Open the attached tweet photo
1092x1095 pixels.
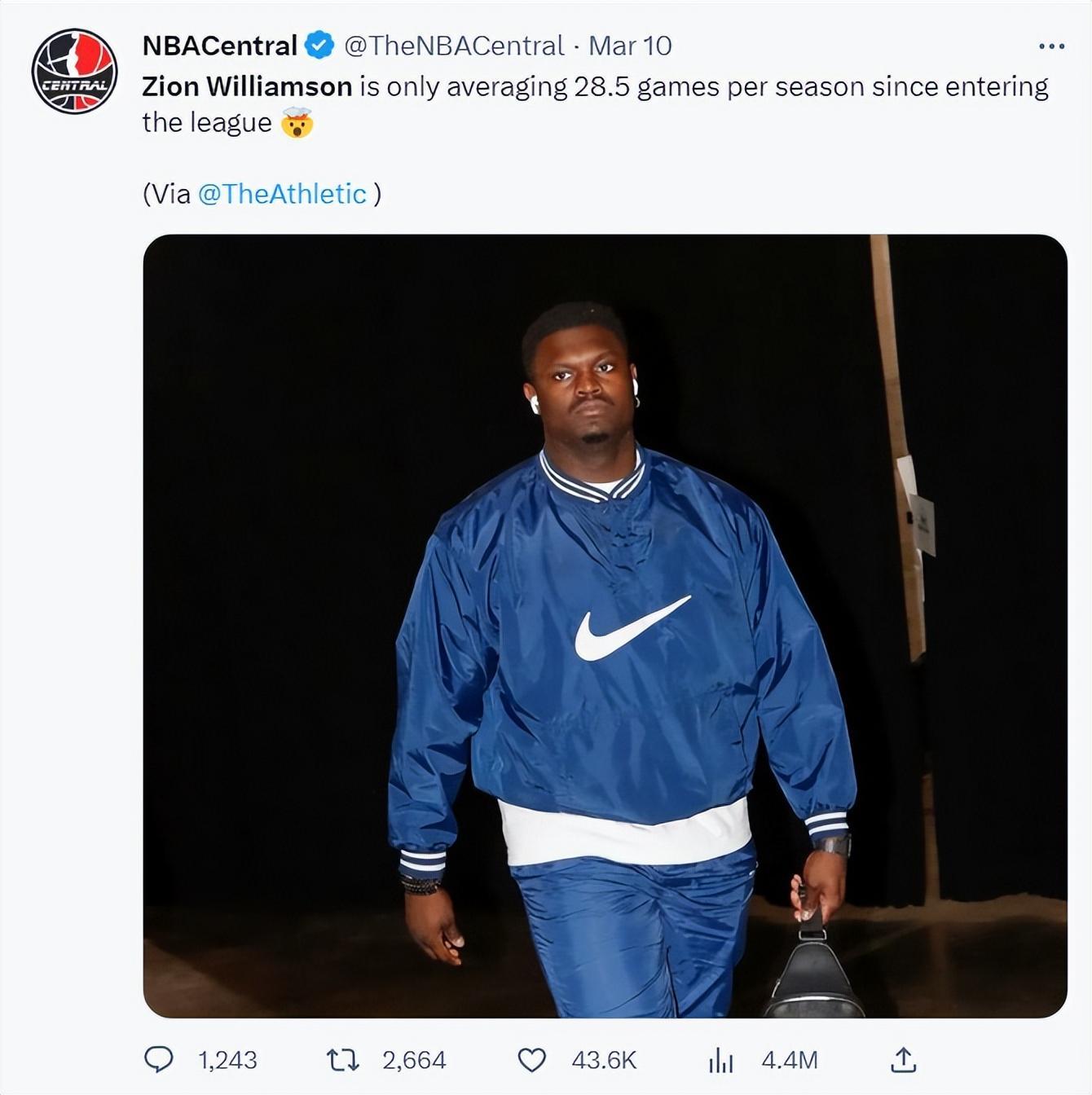(605, 626)
